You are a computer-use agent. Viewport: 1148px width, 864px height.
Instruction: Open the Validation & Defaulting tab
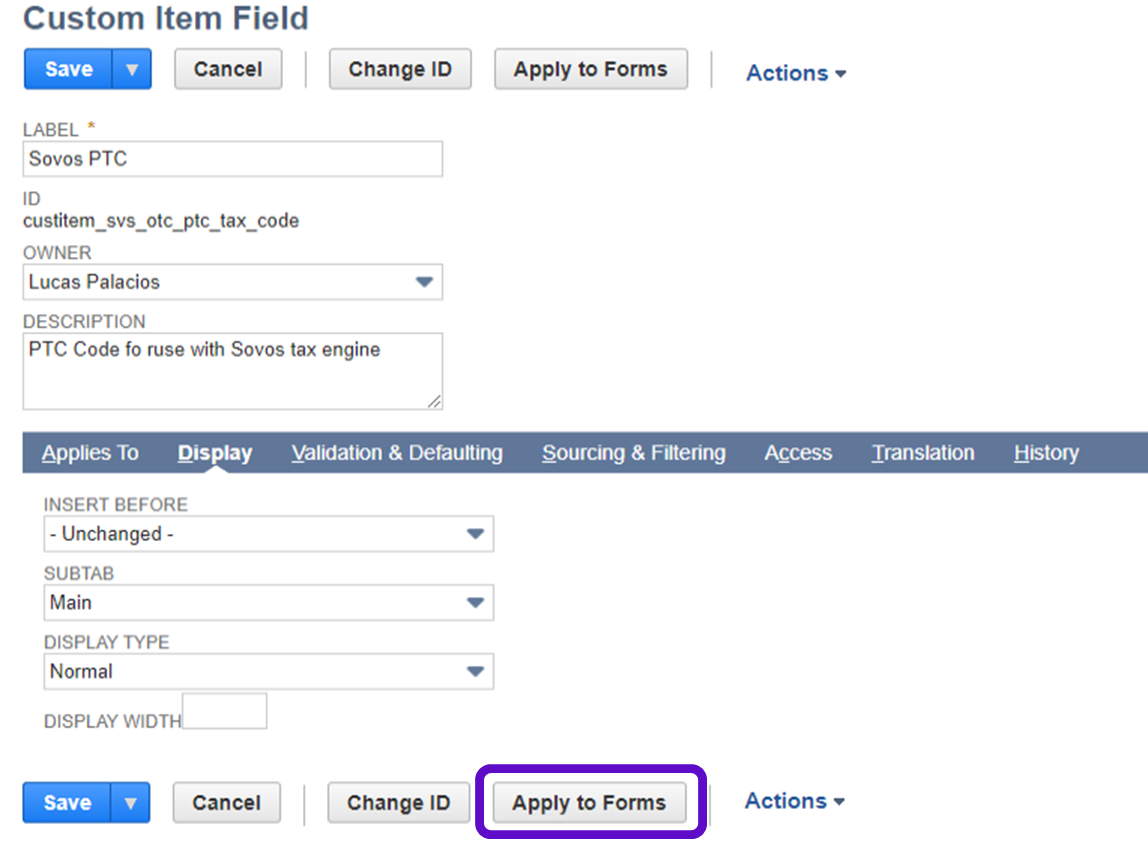point(397,453)
